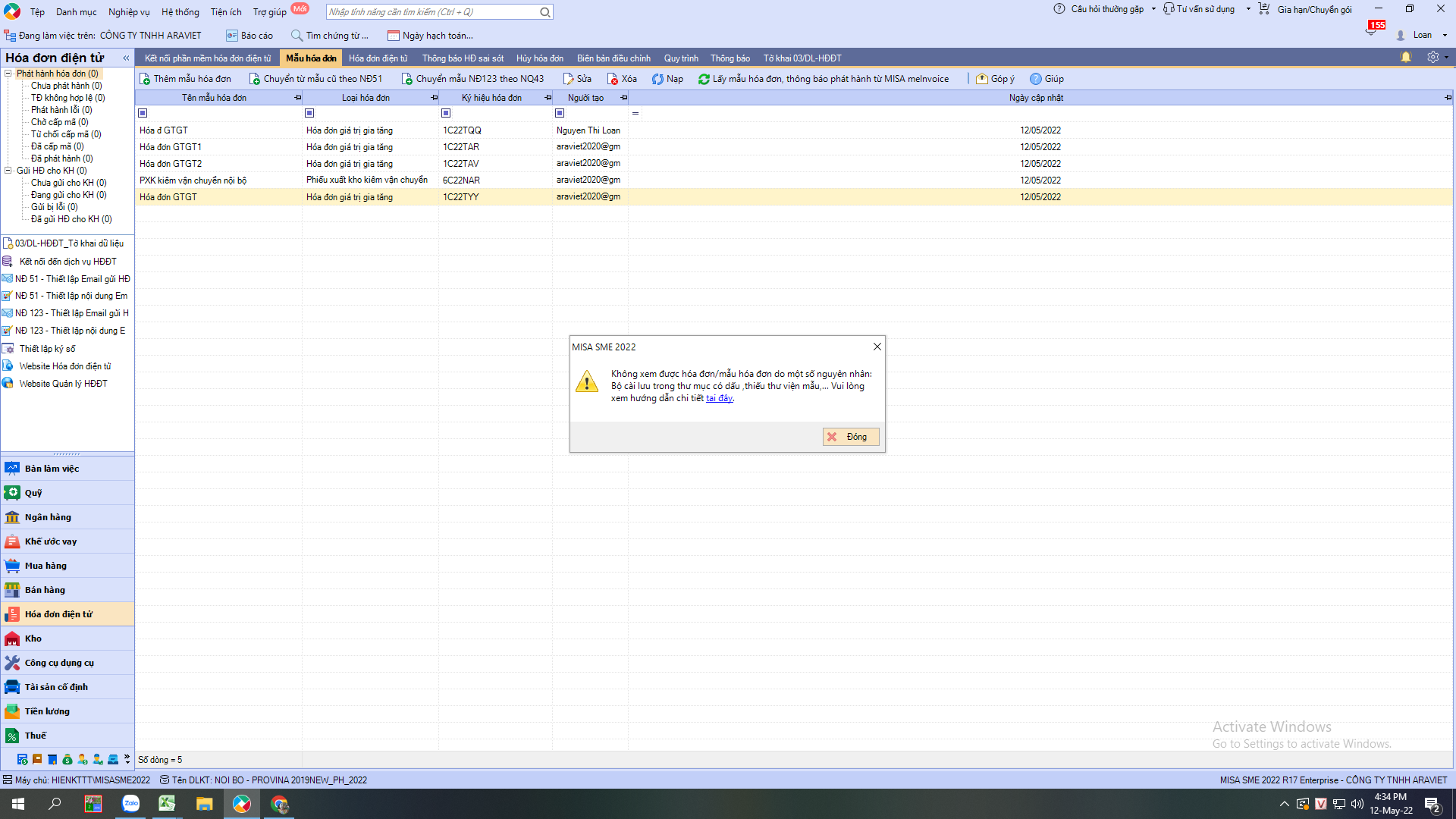Open the Mua hàng module

tap(67, 566)
